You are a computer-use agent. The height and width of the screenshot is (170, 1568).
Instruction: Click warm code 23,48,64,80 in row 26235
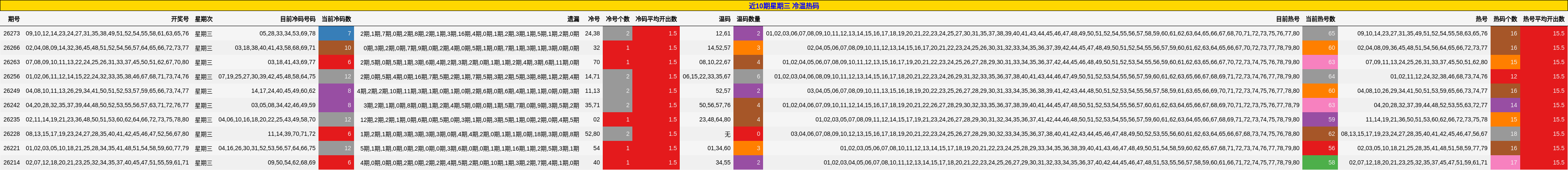pos(715,120)
